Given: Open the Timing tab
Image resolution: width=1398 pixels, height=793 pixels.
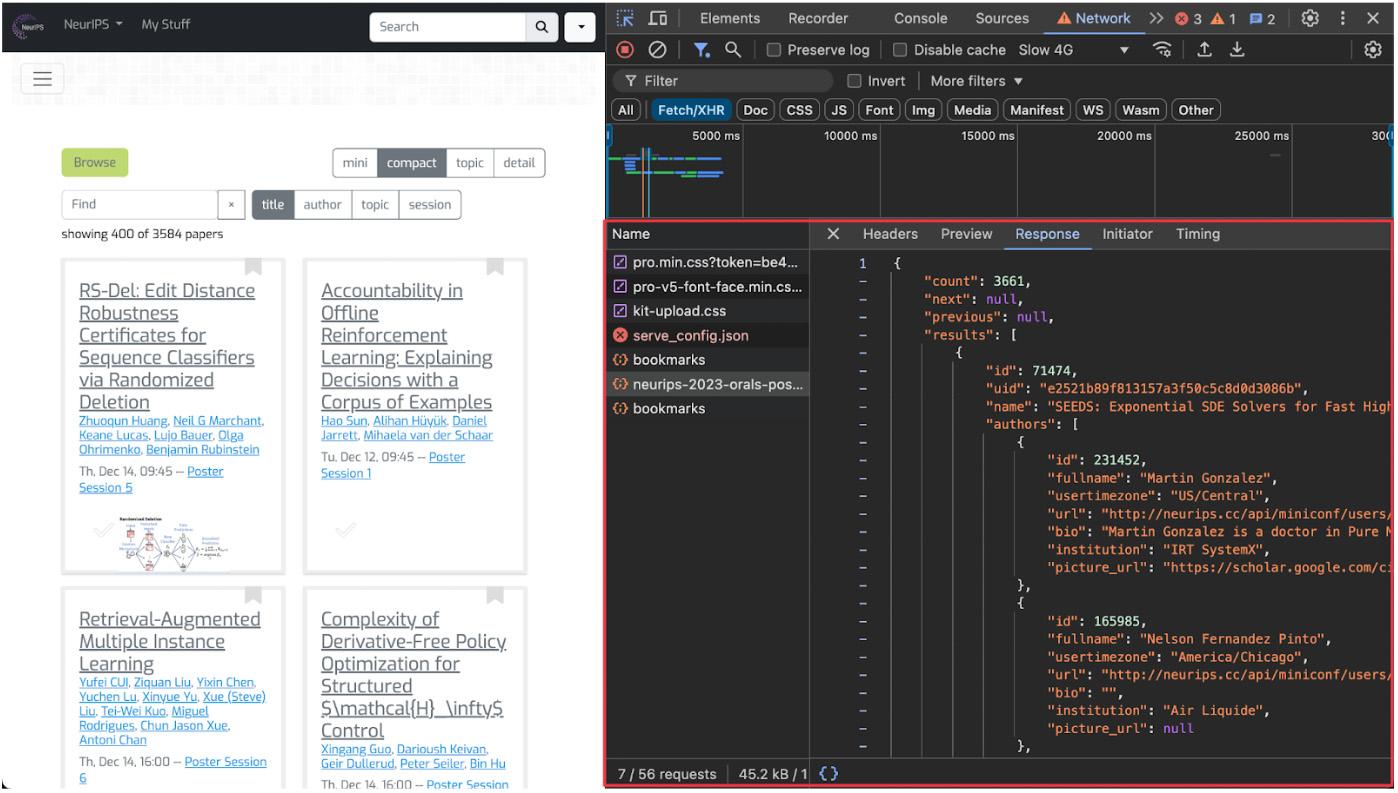Looking at the screenshot, I should (x=1198, y=234).
